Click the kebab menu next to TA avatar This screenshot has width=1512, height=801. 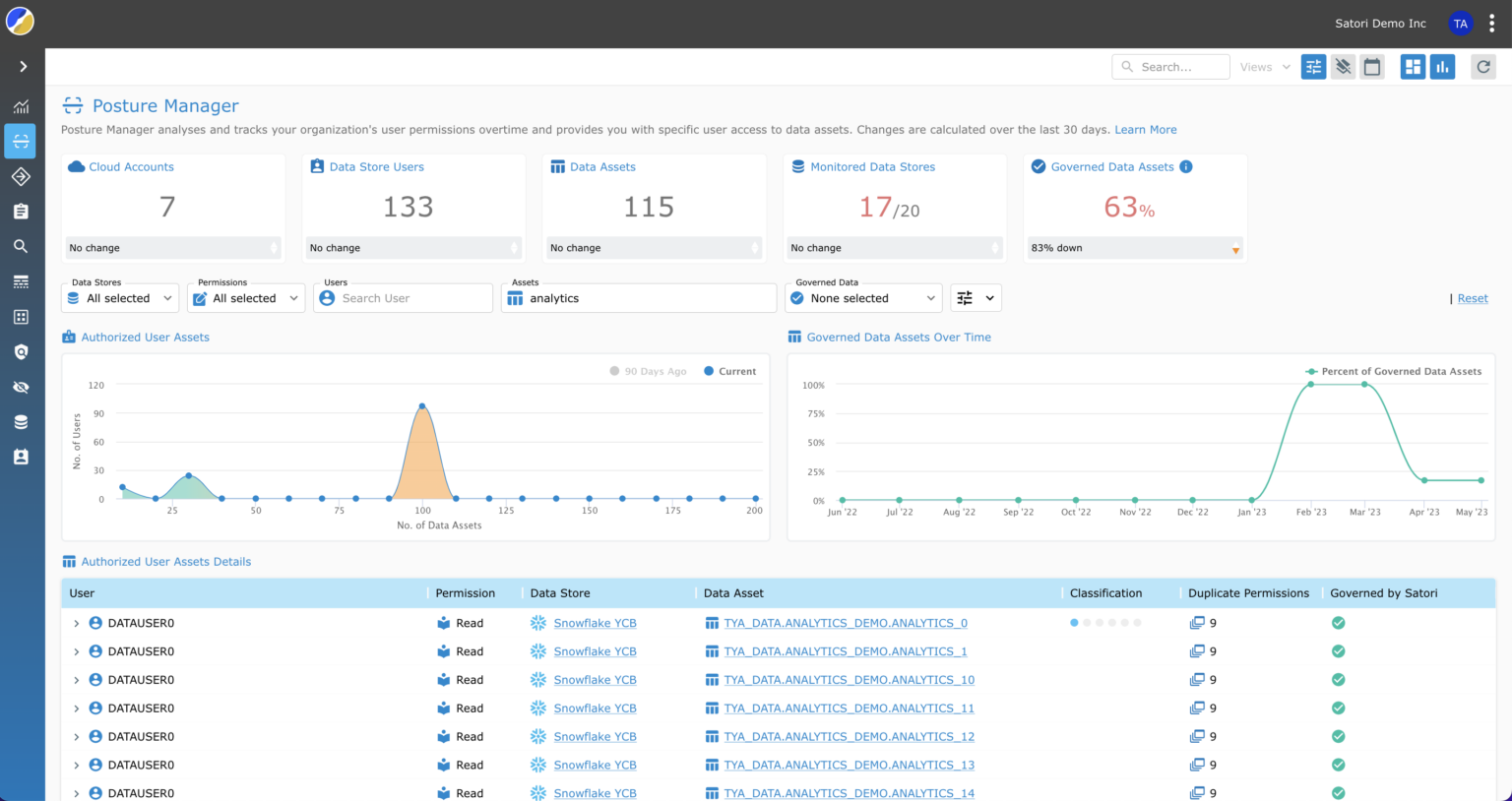pos(1492,24)
